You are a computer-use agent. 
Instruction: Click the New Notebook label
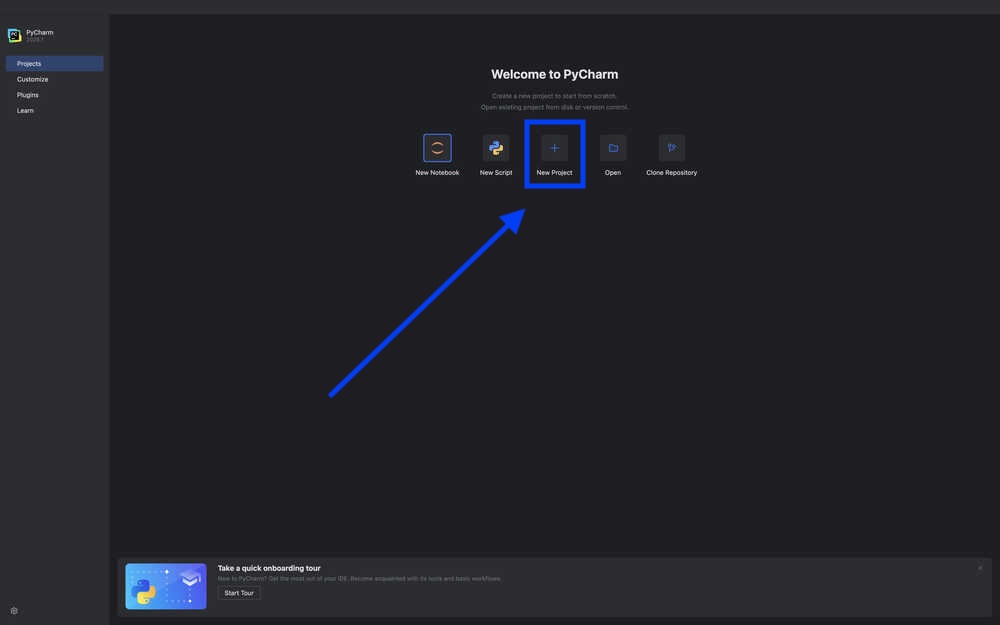(x=437, y=172)
